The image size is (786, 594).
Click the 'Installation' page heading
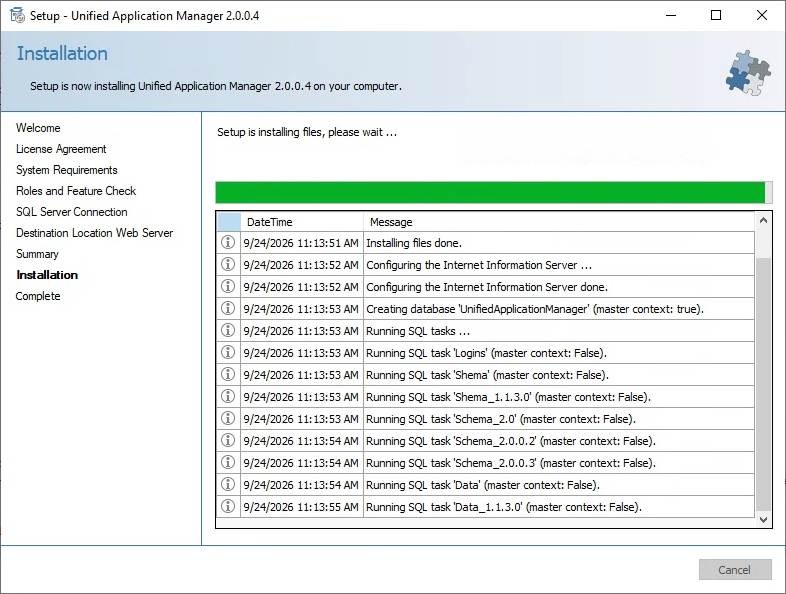(x=62, y=54)
